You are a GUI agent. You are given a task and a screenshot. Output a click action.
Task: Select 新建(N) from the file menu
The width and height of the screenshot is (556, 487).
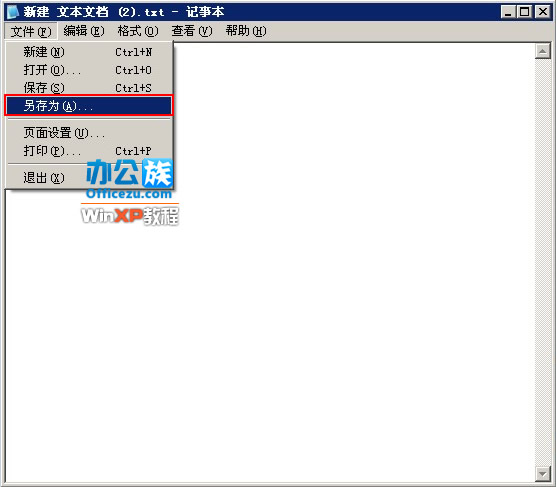tap(89, 52)
